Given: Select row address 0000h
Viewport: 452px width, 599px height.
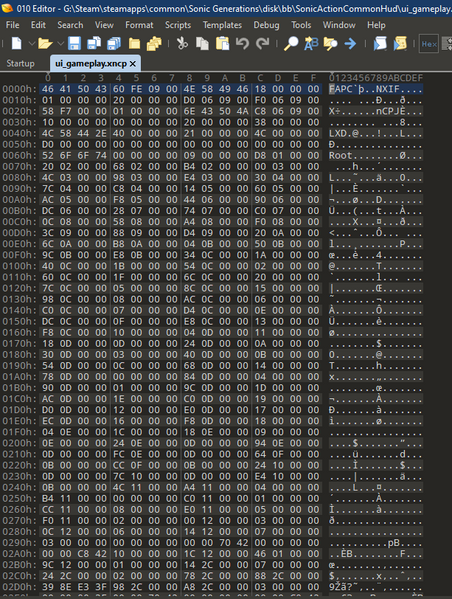Looking at the screenshot, I should pos(19,89).
